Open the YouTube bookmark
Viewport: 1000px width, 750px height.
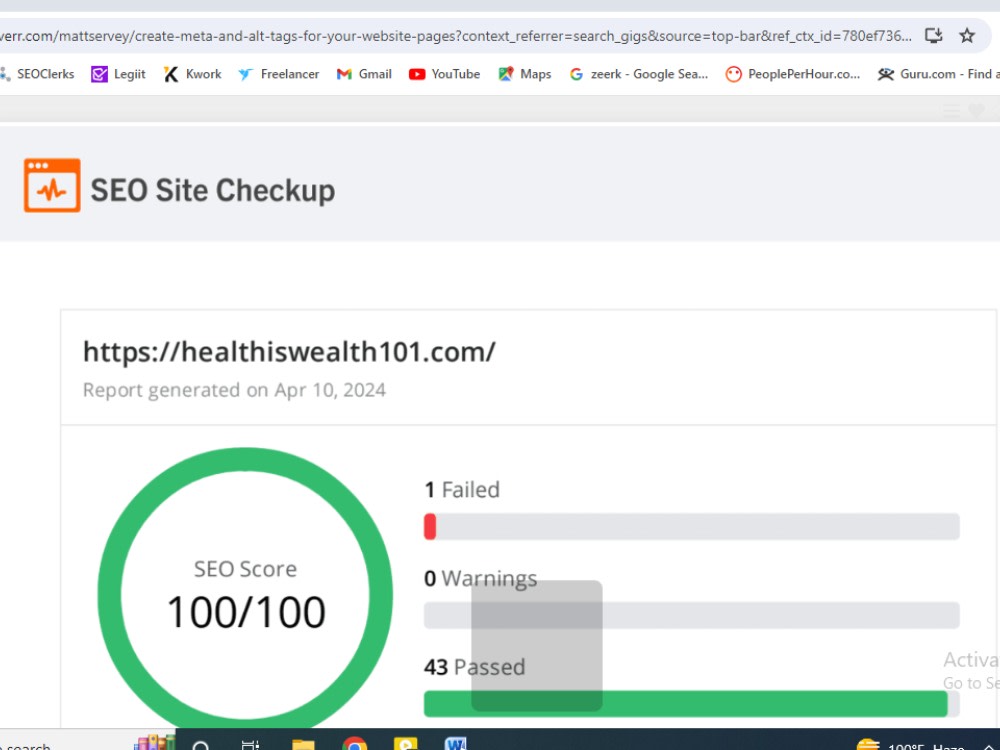[x=445, y=74]
